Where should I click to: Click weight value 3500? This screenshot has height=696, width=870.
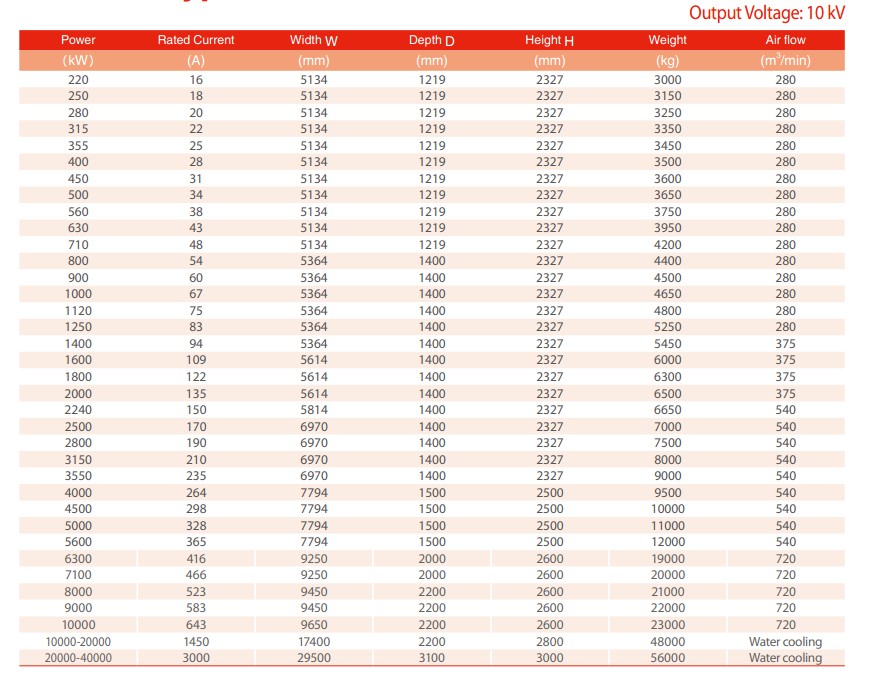(x=667, y=162)
